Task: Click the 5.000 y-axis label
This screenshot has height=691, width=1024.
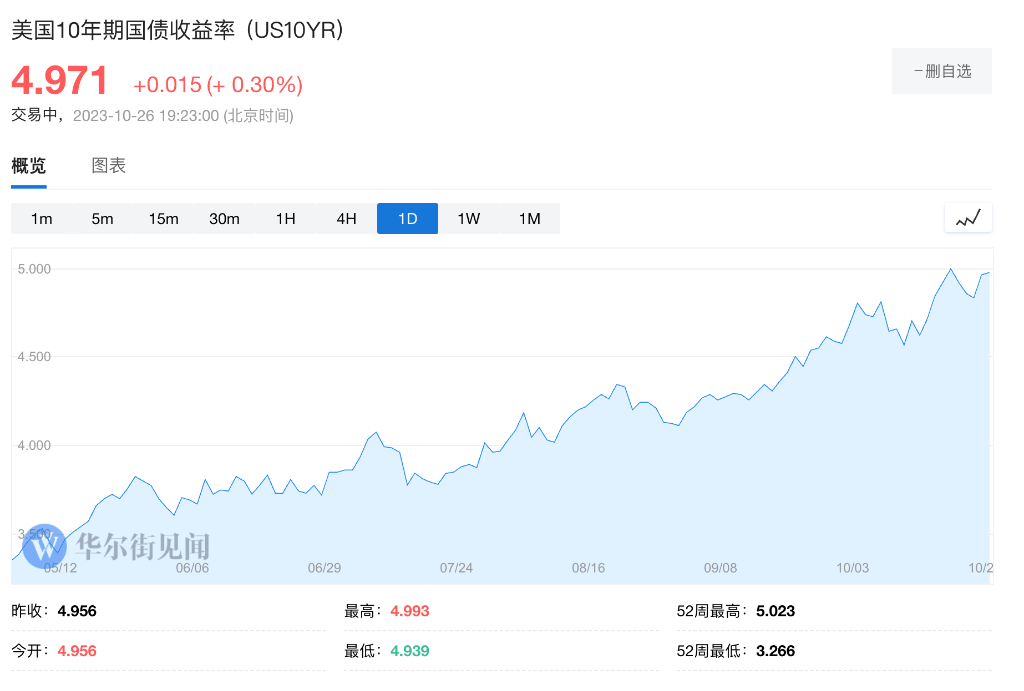Action: click(34, 269)
